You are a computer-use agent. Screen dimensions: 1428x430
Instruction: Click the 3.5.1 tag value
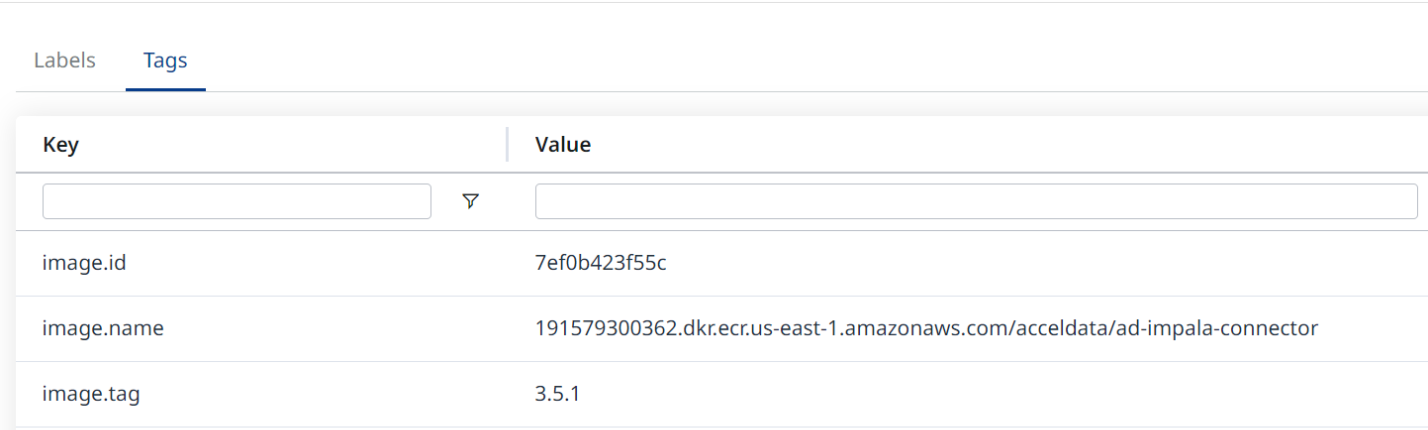[x=558, y=394]
